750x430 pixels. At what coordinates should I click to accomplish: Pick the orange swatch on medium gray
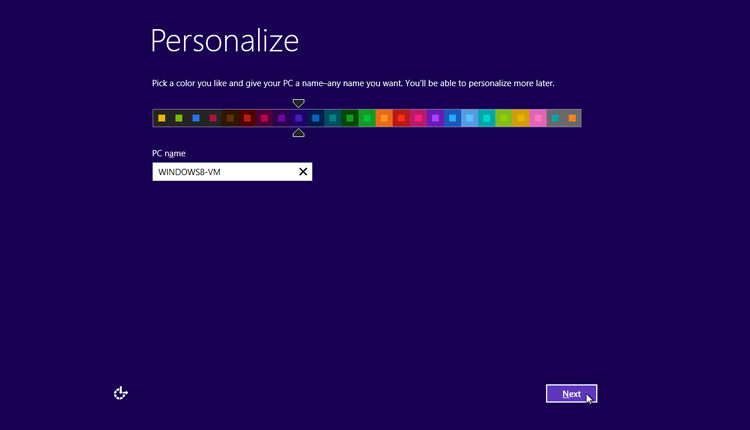point(572,118)
